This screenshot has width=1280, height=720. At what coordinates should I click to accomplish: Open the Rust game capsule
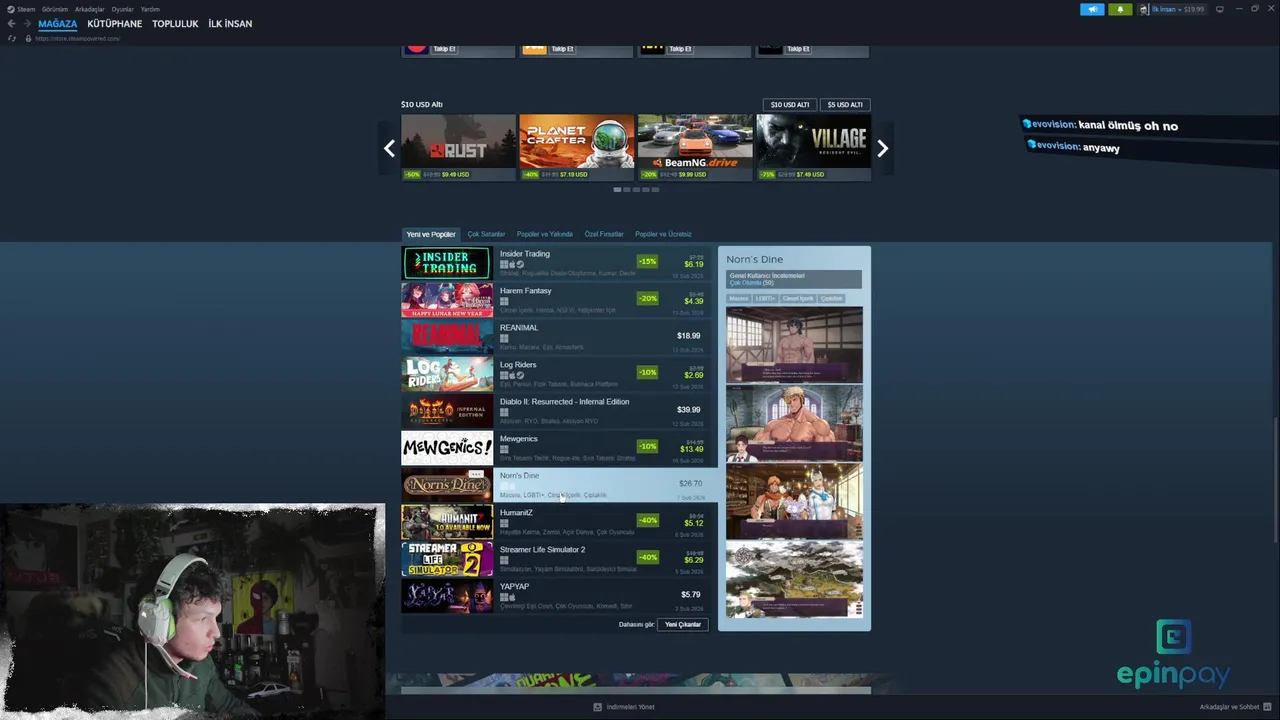click(459, 147)
